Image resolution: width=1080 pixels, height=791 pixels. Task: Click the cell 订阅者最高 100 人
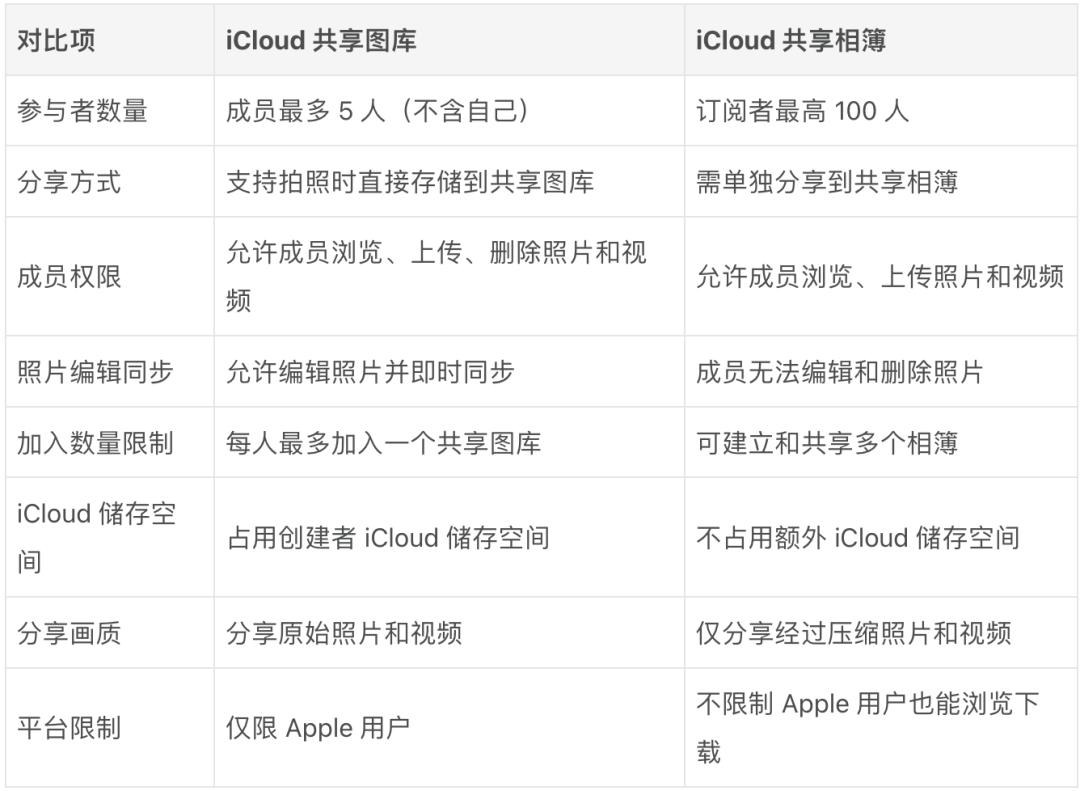tap(881, 110)
